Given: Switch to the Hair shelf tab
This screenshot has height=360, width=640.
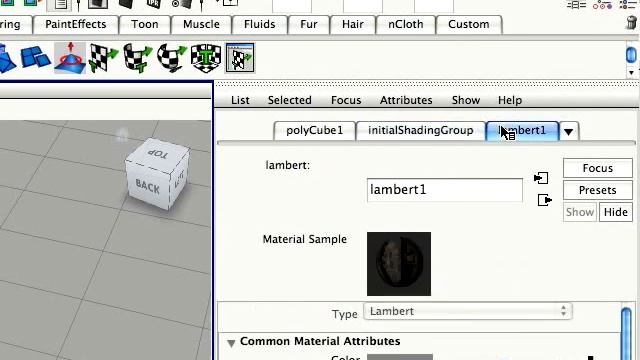Looking at the screenshot, I should [x=353, y=24].
